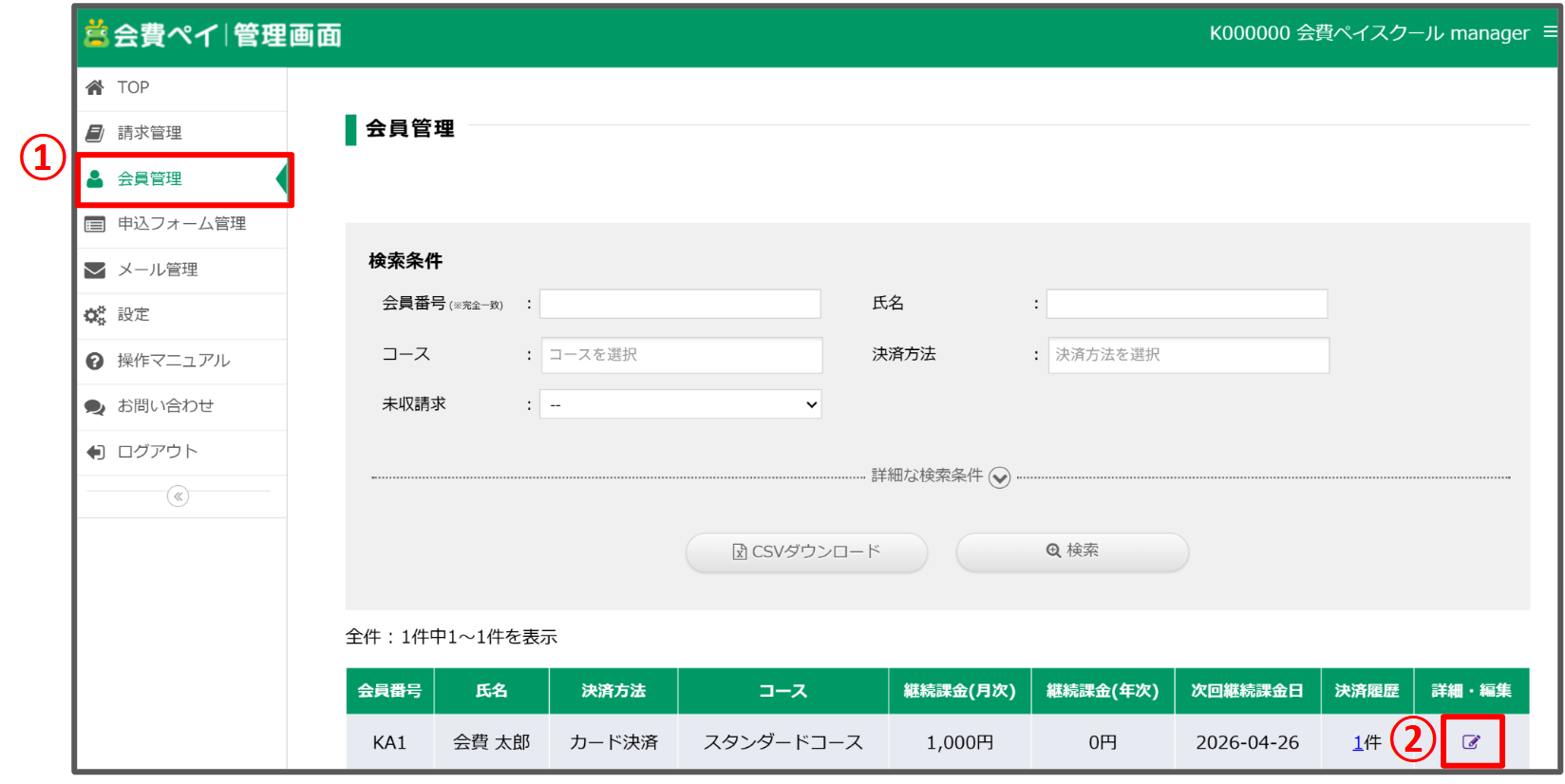Click the TOP home icon
This screenshot has height=784, width=1565.
pyautogui.click(x=95, y=87)
